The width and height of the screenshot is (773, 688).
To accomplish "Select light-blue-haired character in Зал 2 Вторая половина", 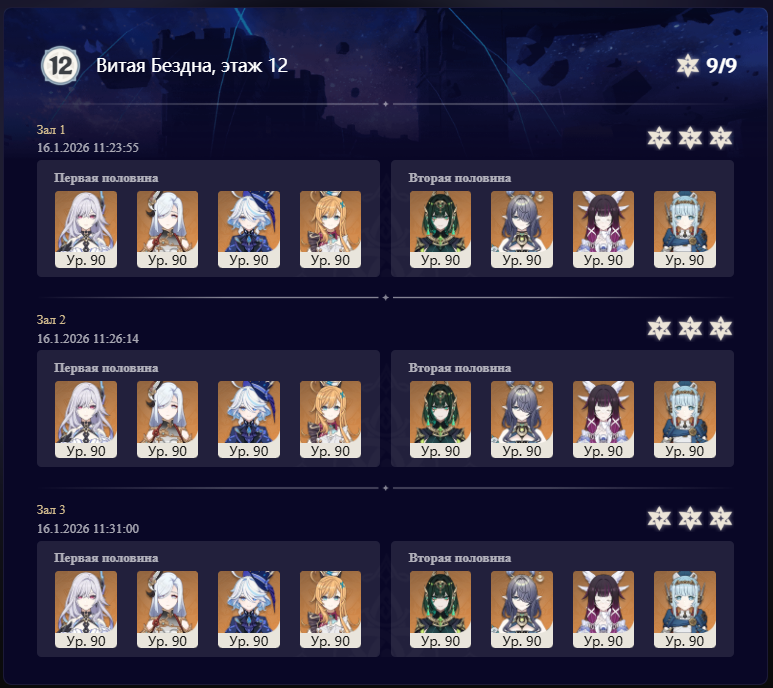I will [685, 420].
